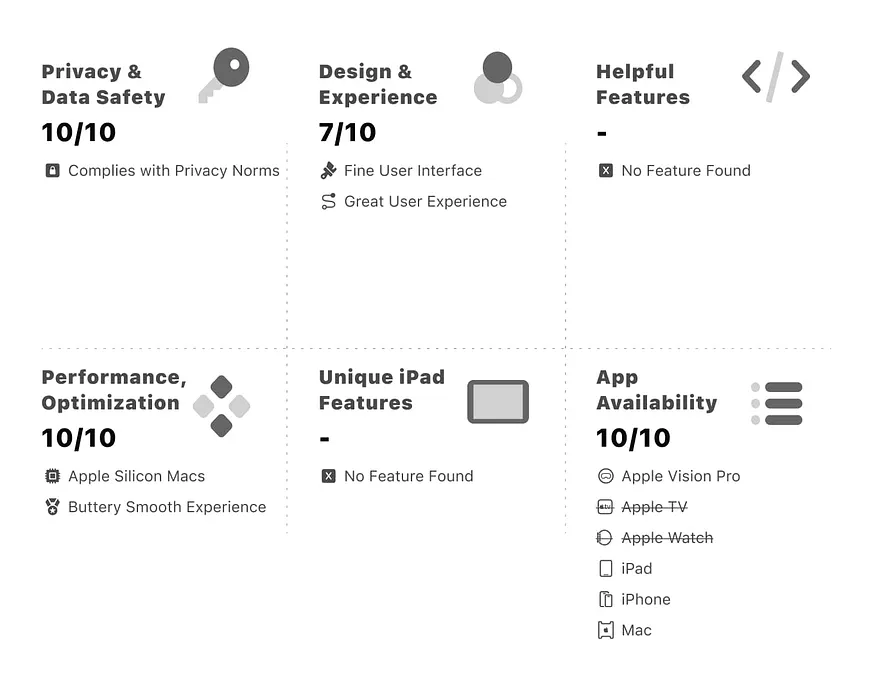Click the key icon for Privacy & Data Safety

224,75
